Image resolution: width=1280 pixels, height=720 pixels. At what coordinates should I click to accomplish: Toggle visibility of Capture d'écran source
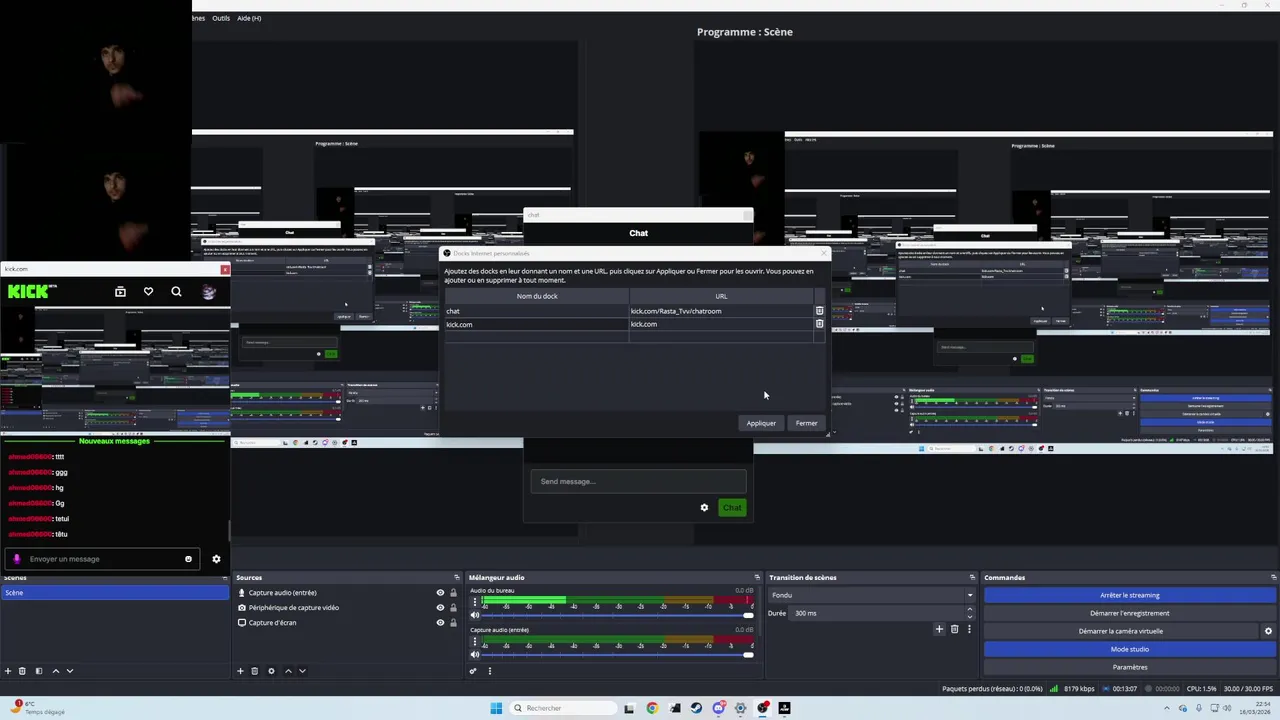[x=440, y=623]
